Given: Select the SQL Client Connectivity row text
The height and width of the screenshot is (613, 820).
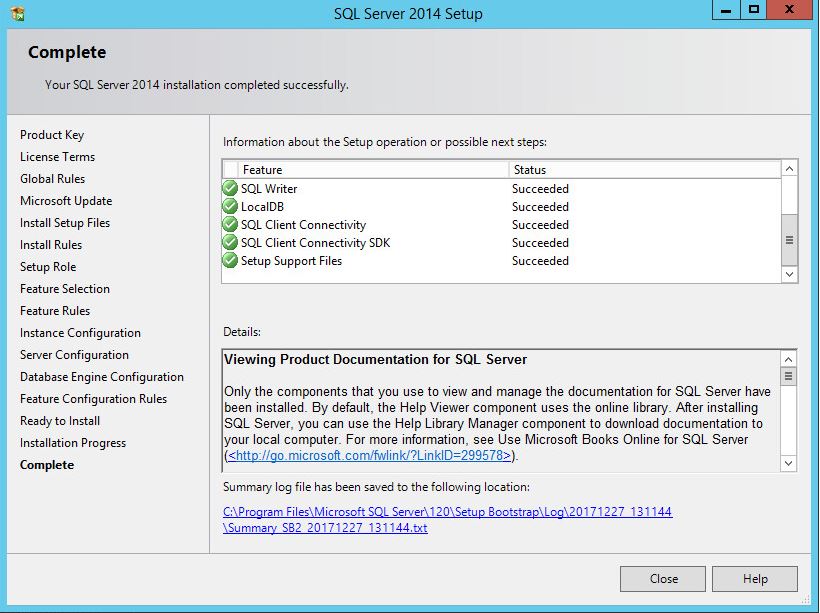Looking at the screenshot, I should [303, 224].
